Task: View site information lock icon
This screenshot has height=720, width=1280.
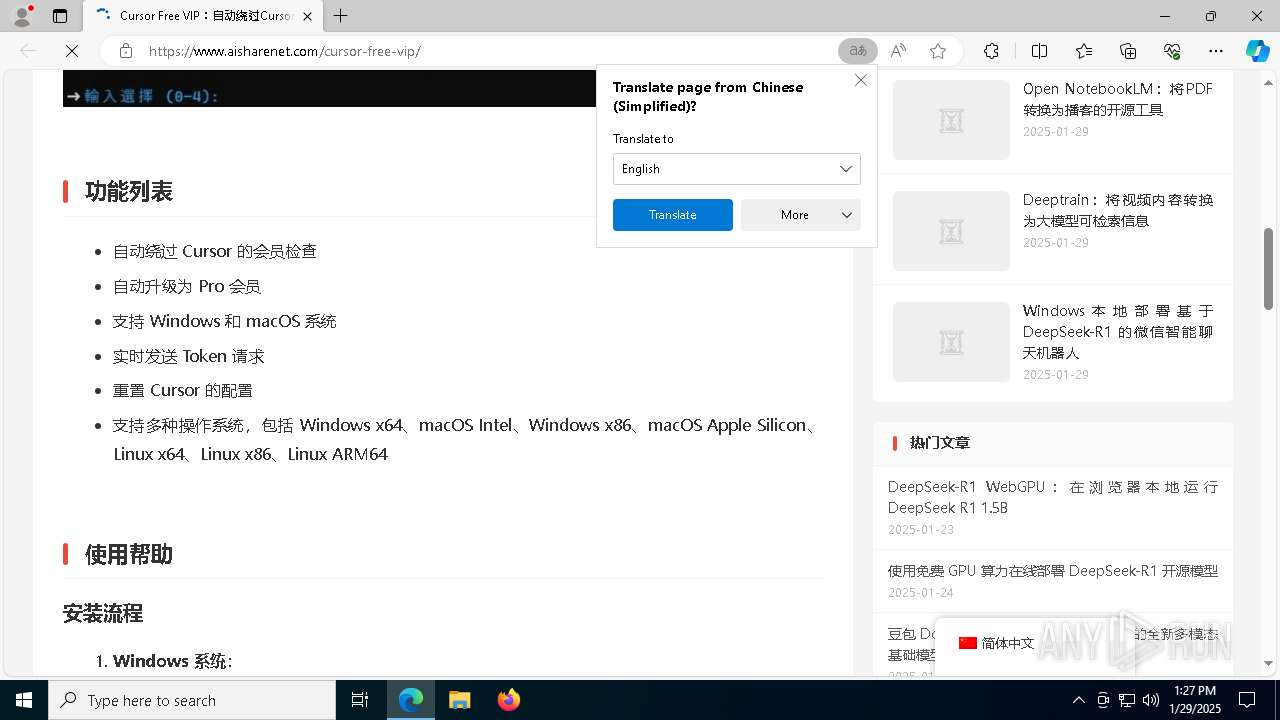Action: (126, 51)
